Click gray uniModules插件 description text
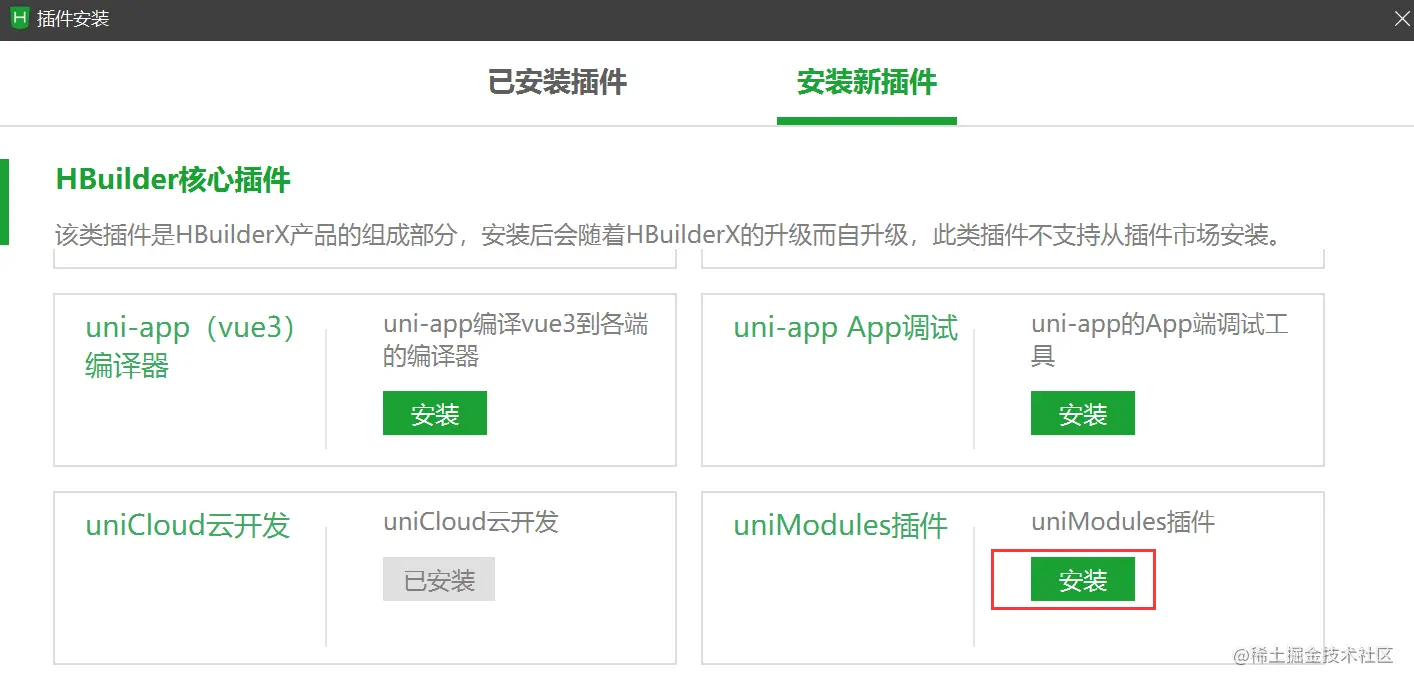 [x=1123, y=522]
